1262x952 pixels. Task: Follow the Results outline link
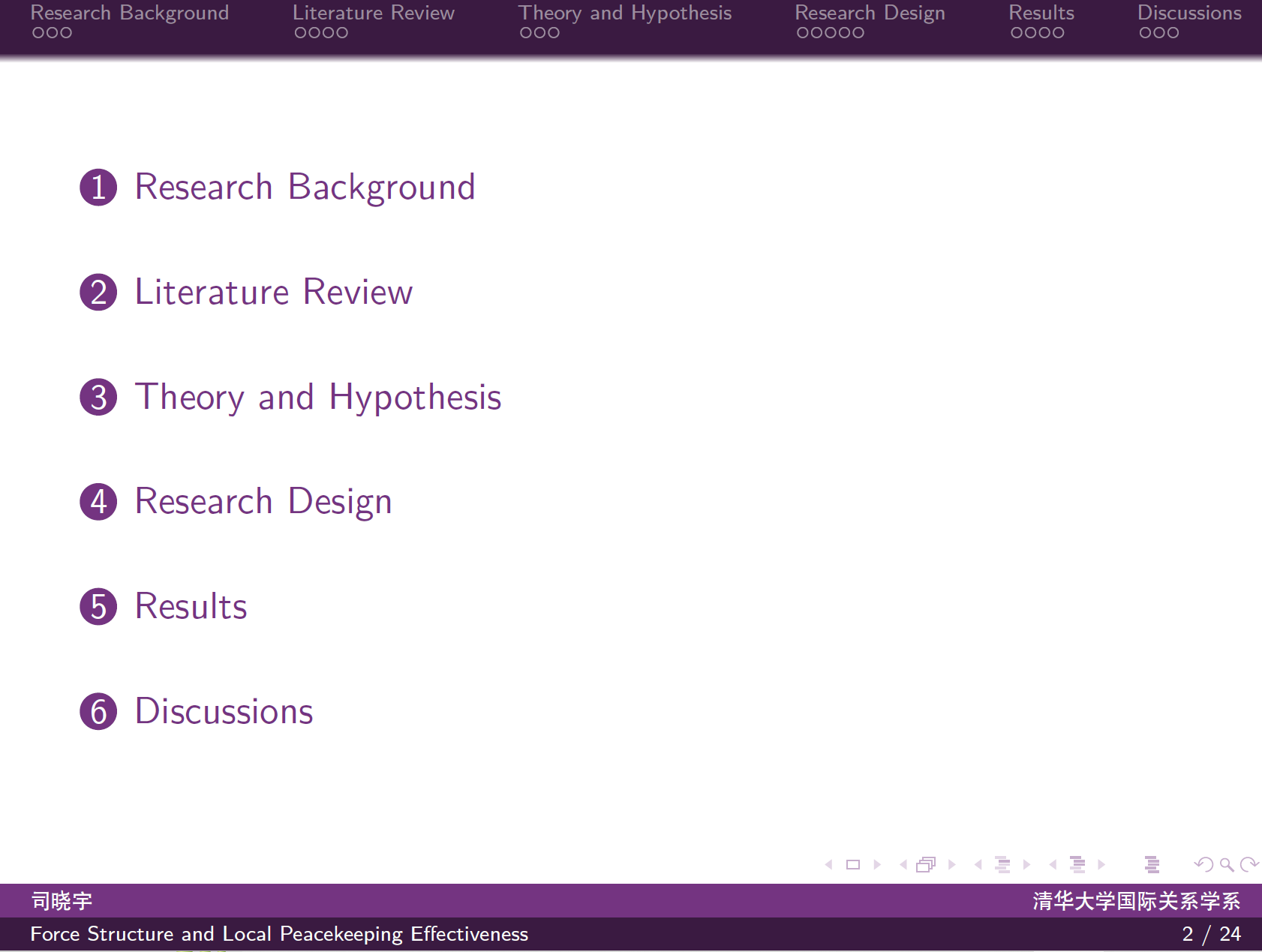point(191,606)
